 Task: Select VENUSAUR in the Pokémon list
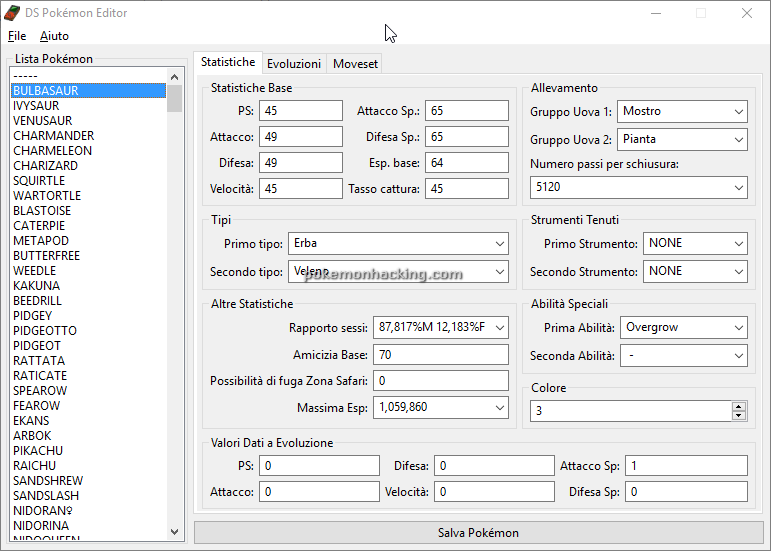coord(89,121)
